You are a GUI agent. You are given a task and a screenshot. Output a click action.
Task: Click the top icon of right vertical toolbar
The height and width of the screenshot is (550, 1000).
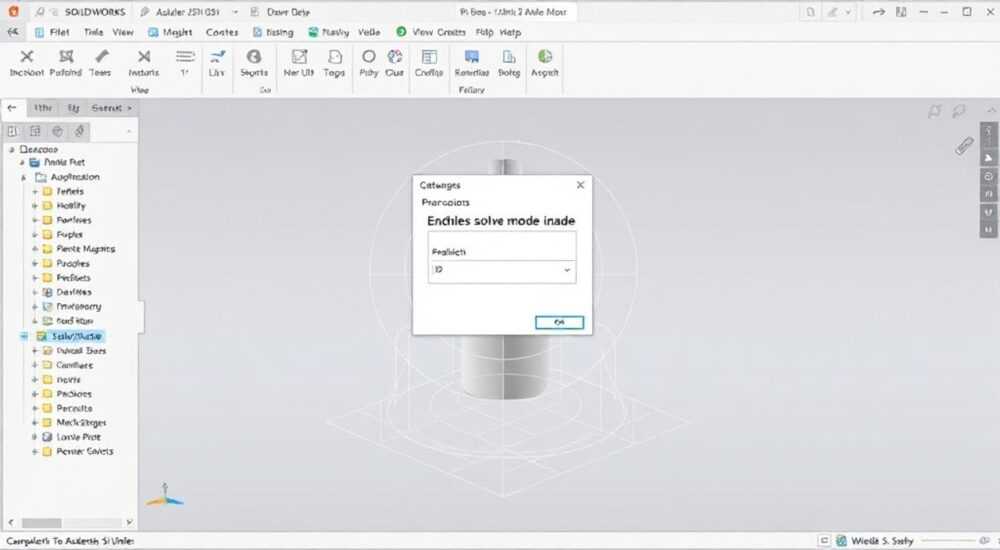pyautogui.click(x=989, y=133)
